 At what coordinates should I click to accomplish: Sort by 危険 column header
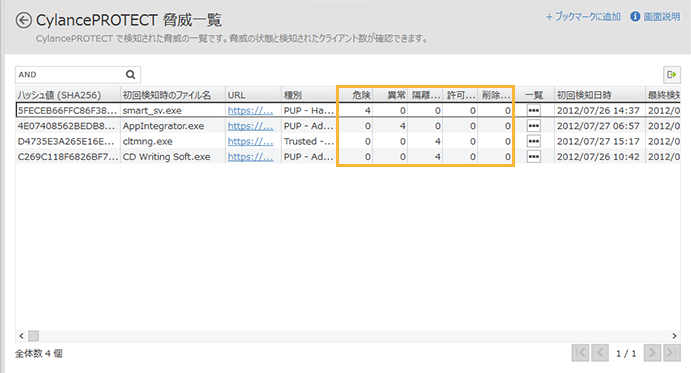tap(355, 95)
